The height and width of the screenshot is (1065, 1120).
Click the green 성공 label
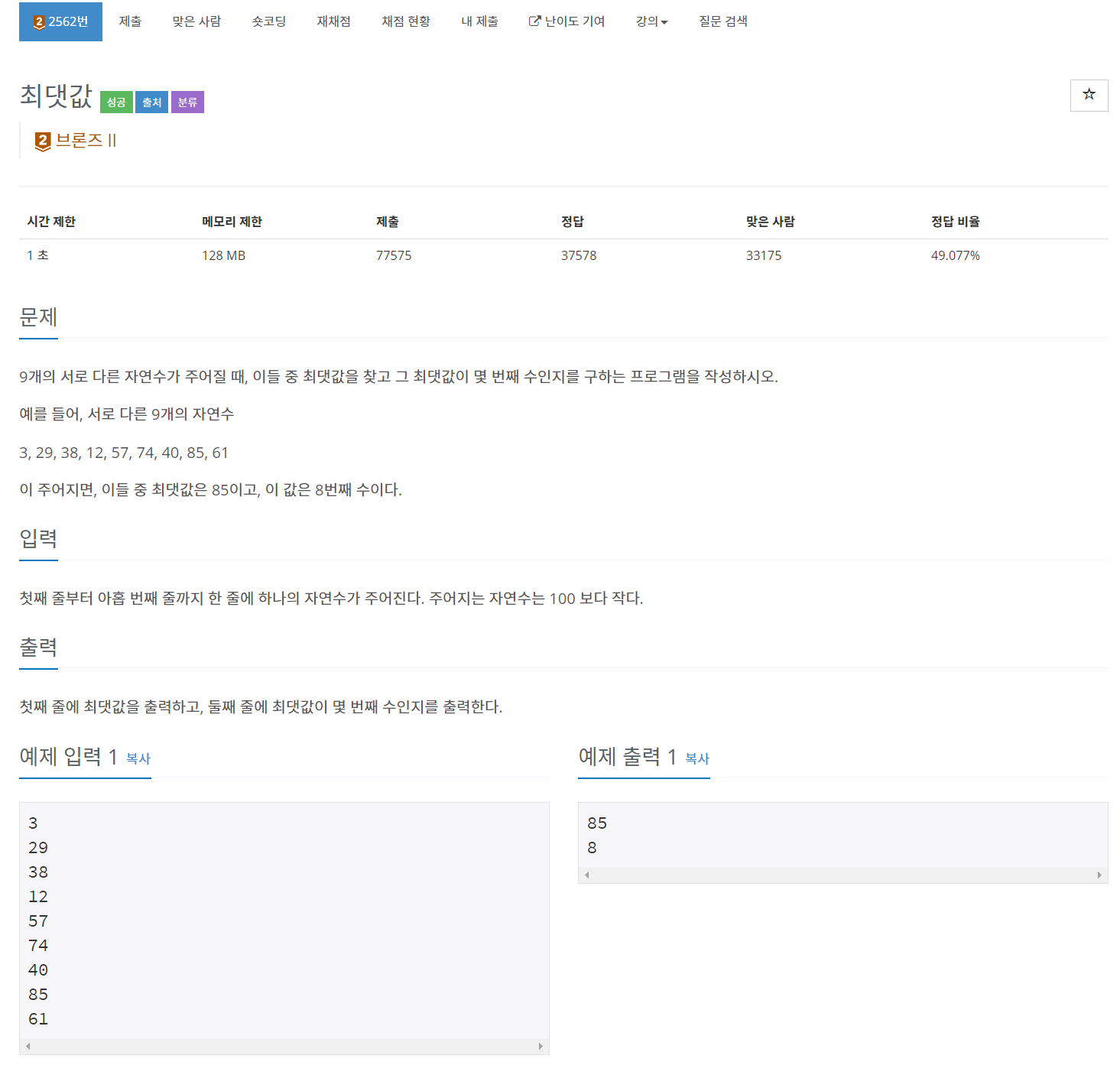point(116,102)
